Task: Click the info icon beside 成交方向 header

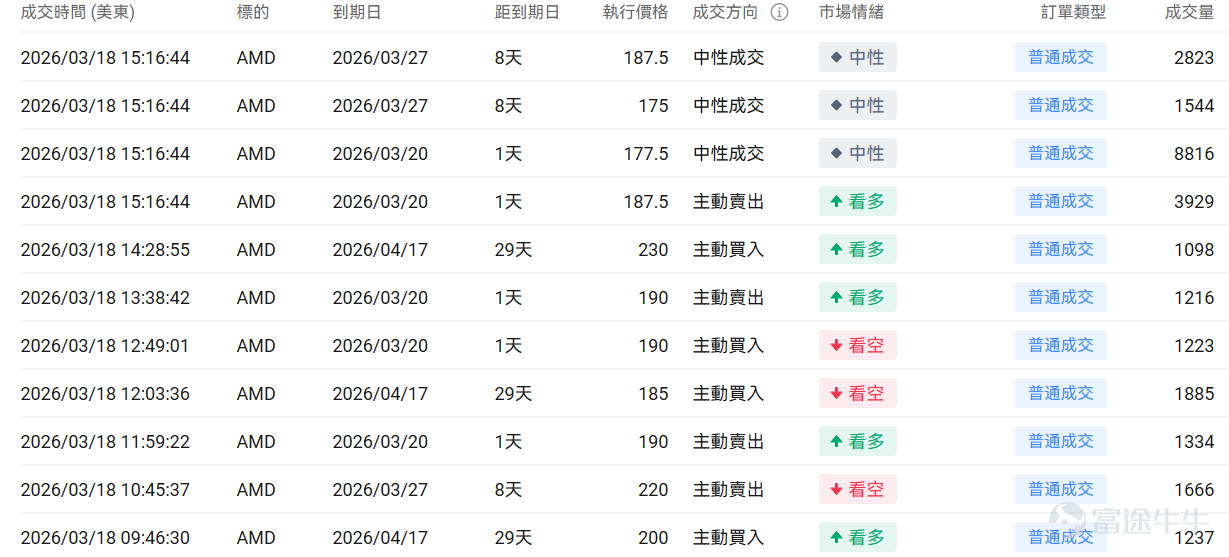Action: point(779,13)
